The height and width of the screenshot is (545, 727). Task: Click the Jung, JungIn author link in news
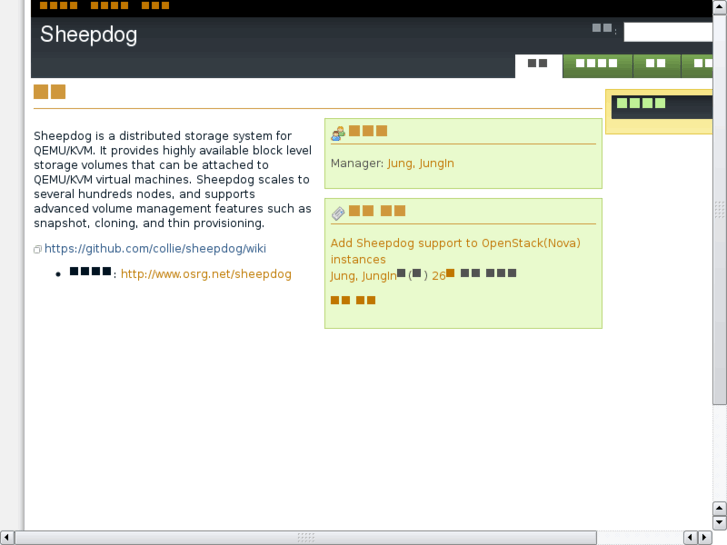(x=364, y=276)
